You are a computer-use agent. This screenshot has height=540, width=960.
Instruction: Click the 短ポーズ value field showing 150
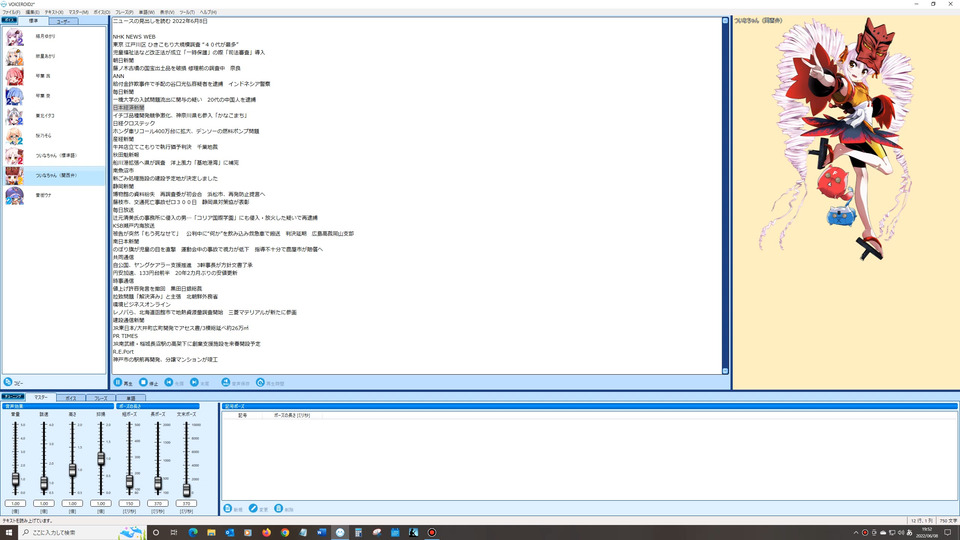click(x=129, y=503)
